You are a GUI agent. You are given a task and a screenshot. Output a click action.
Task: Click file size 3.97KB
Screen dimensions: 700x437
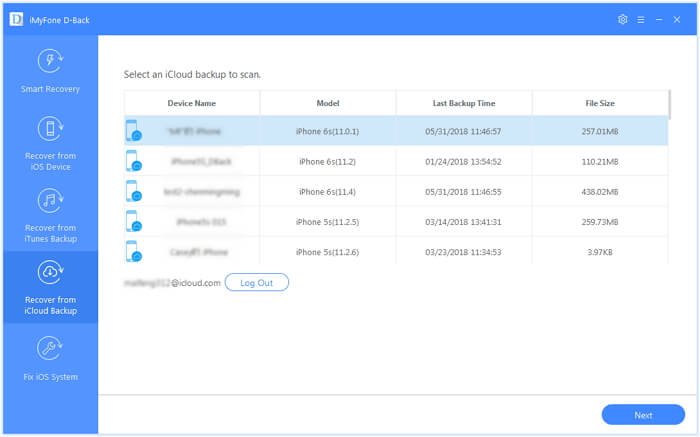pos(600,252)
